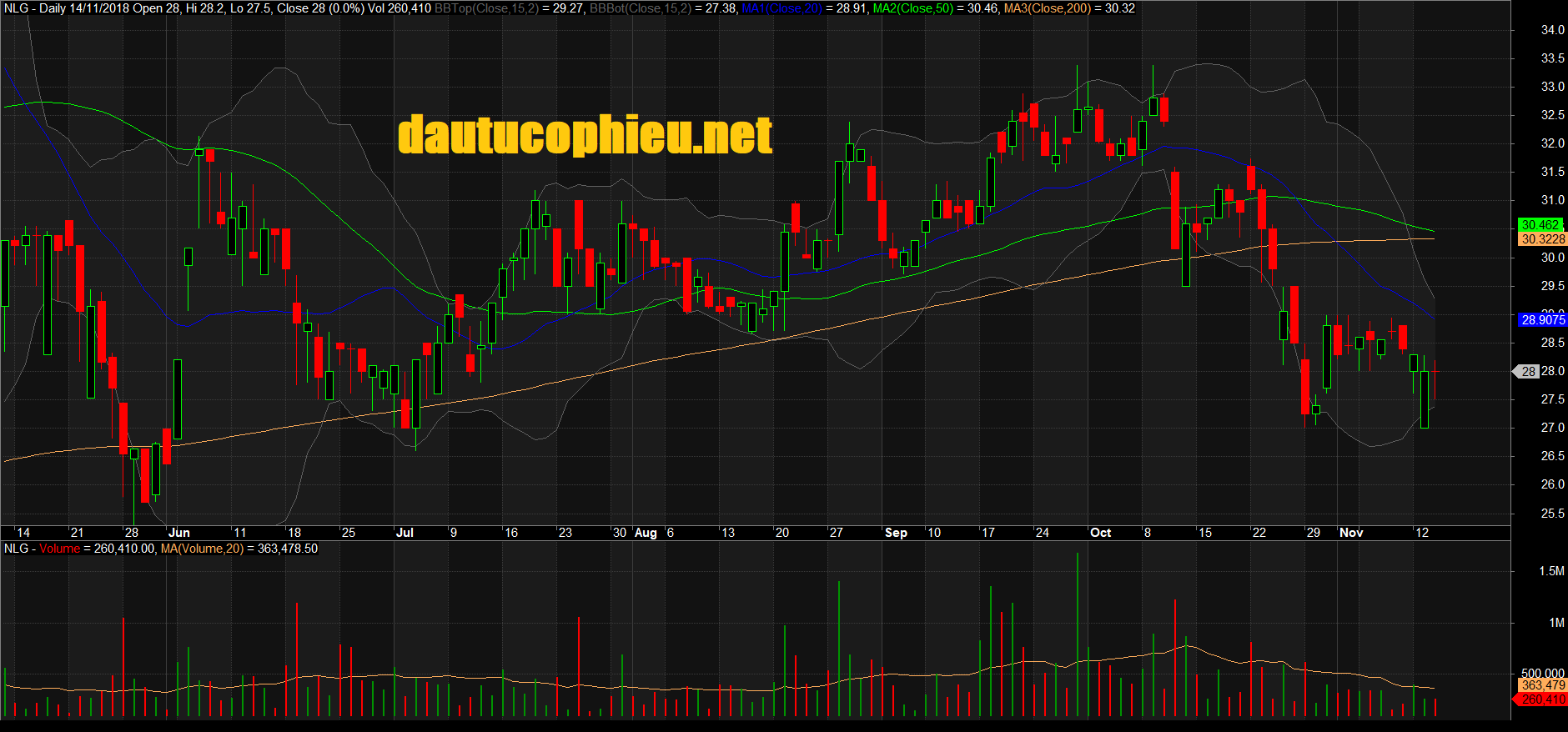Select the Nov label on the timeline
Viewport: 1568px width, 732px height.
pos(1351,533)
